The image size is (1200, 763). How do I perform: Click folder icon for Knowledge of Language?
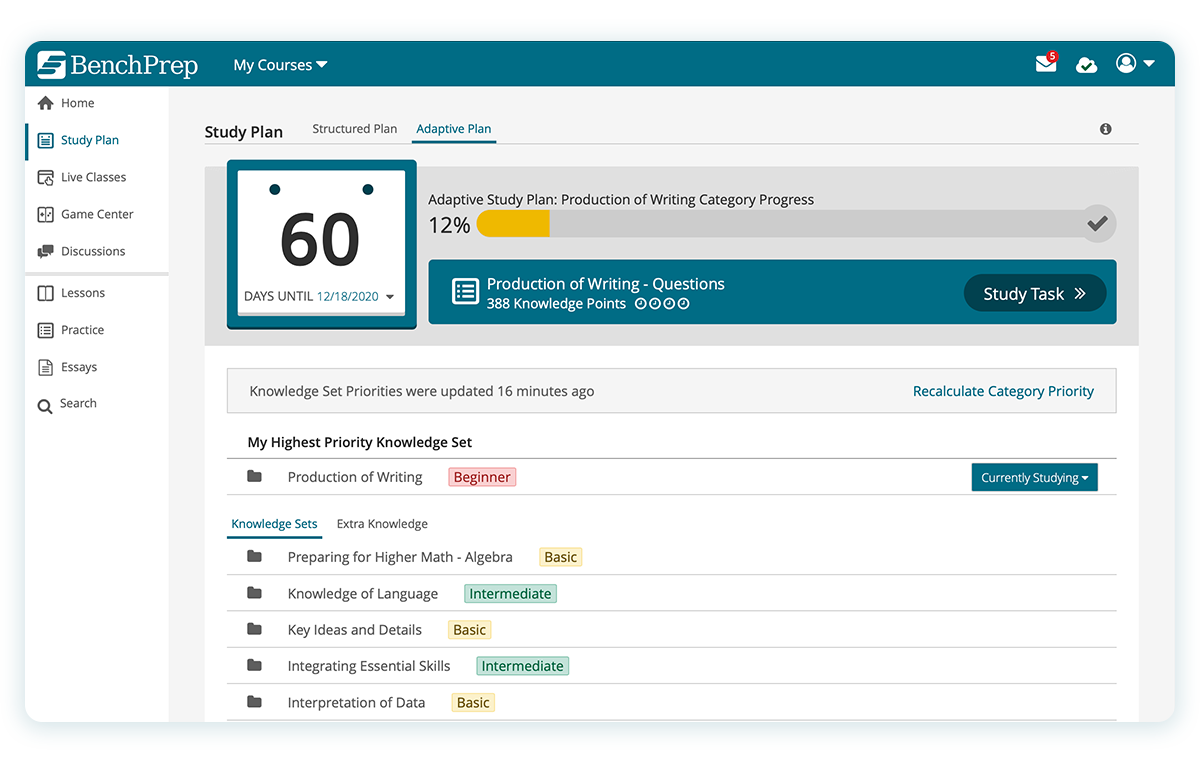tap(255, 593)
